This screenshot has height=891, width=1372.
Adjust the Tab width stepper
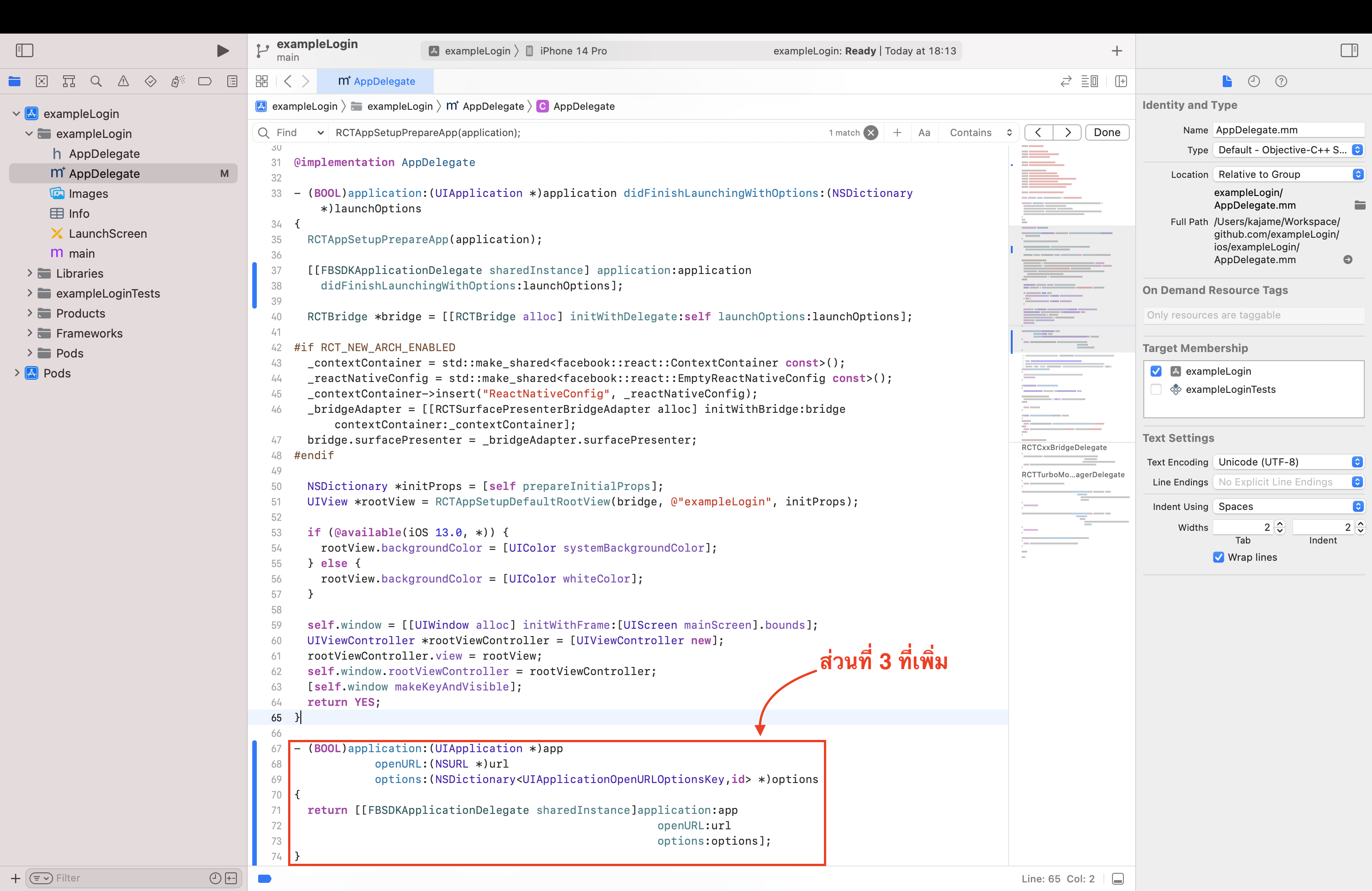[1280, 527]
